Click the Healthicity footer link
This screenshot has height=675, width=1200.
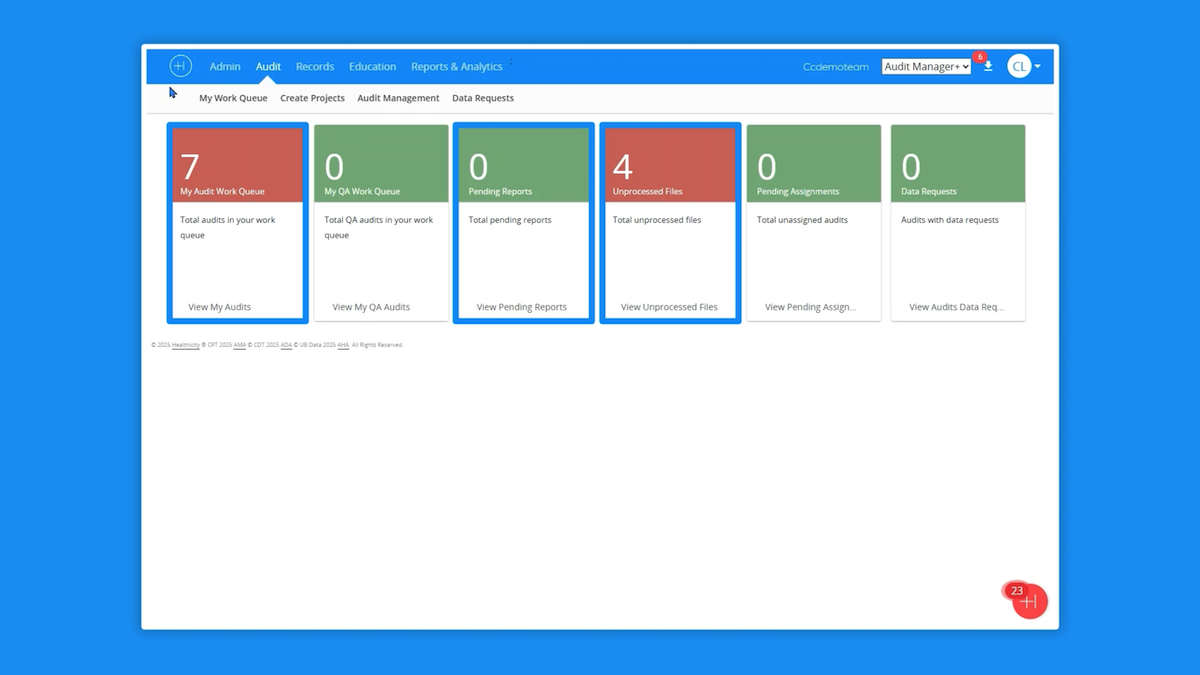186,345
